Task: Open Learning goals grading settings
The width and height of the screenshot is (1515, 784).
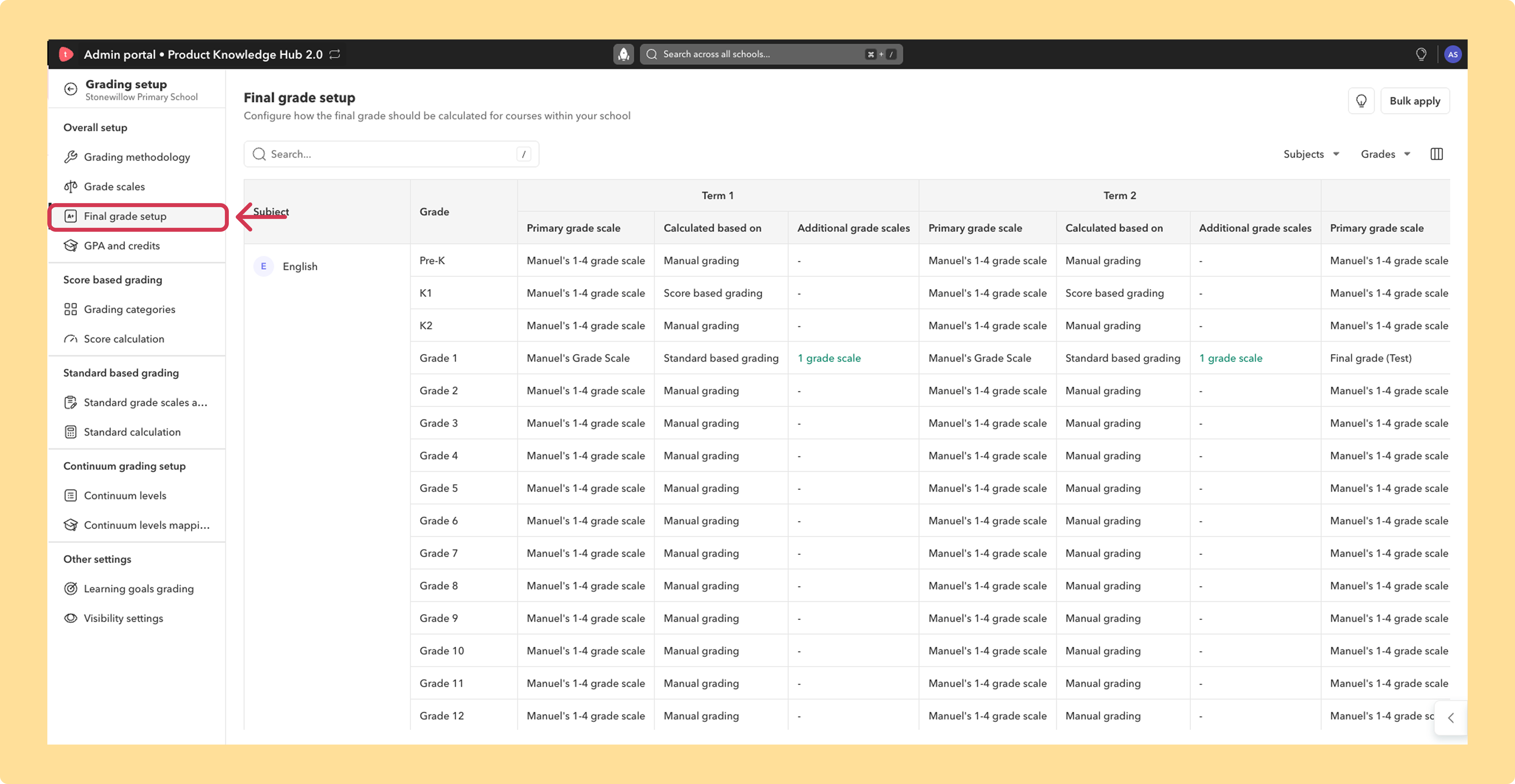Action: pos(137,589)
